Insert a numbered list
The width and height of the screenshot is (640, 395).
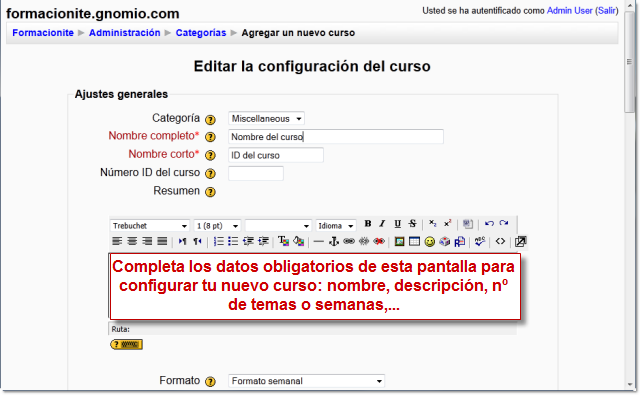[x=219, y=242]
